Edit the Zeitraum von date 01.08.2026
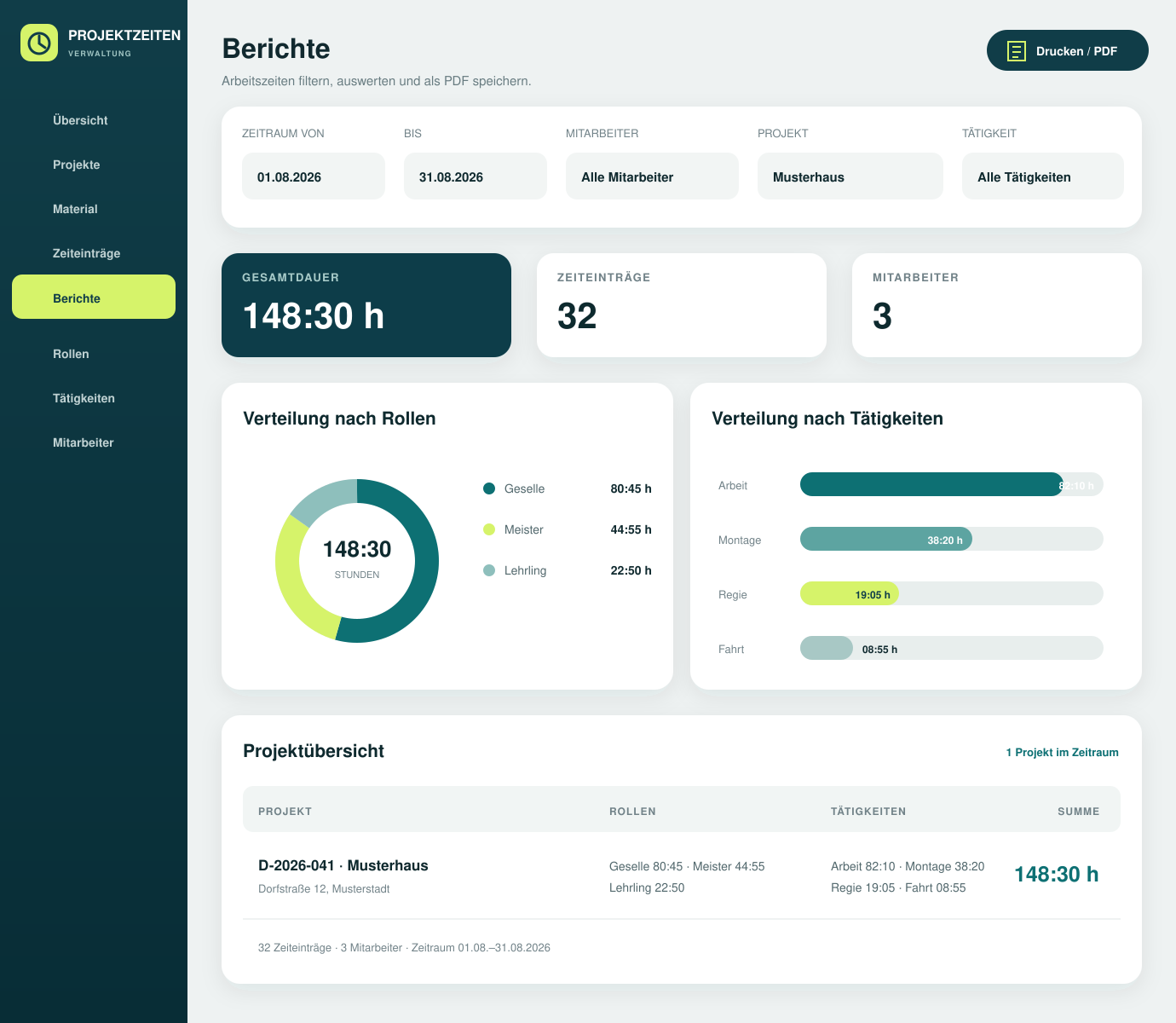Image resolution: width=1176 pixels, height=1023 pixels. tap(314, 176)
